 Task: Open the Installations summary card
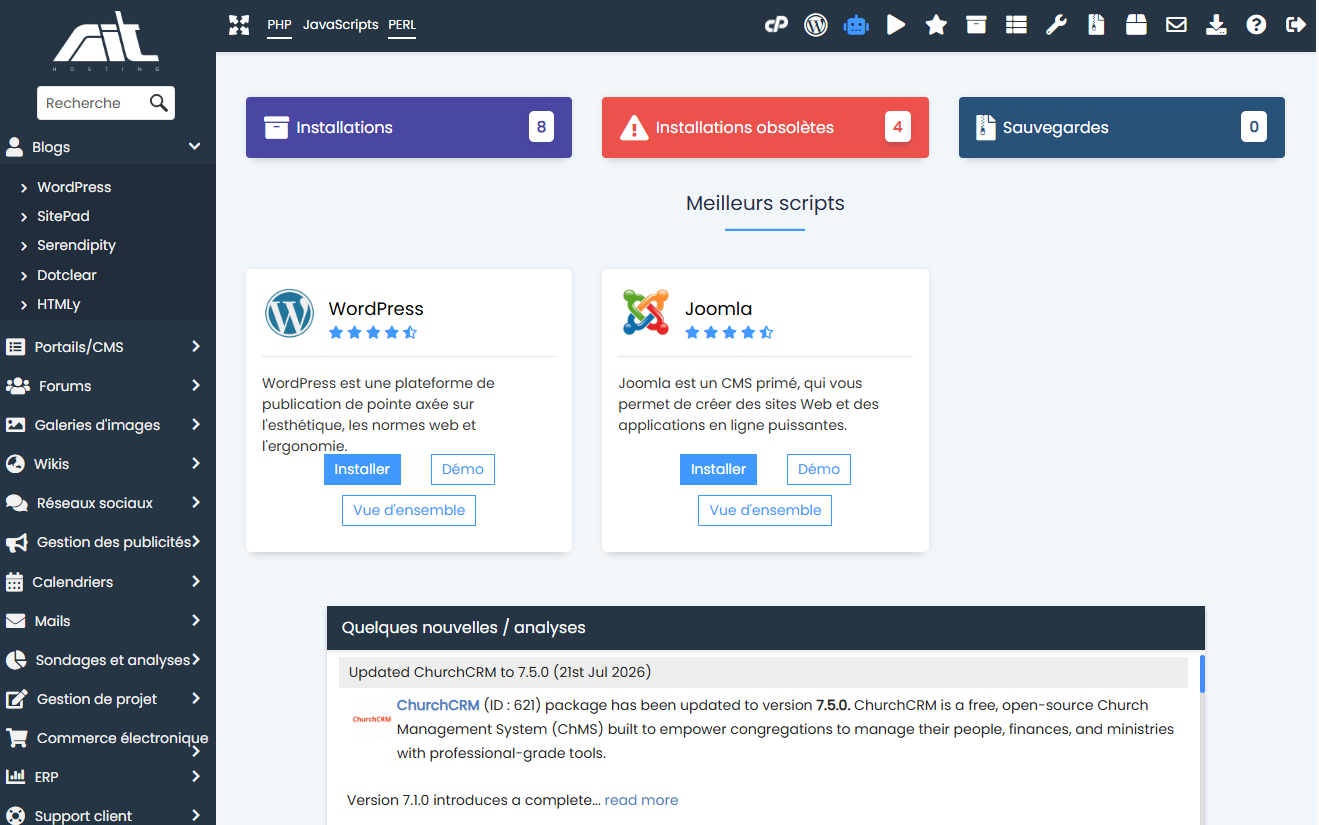pyautogui.click(x=409, y=127)
